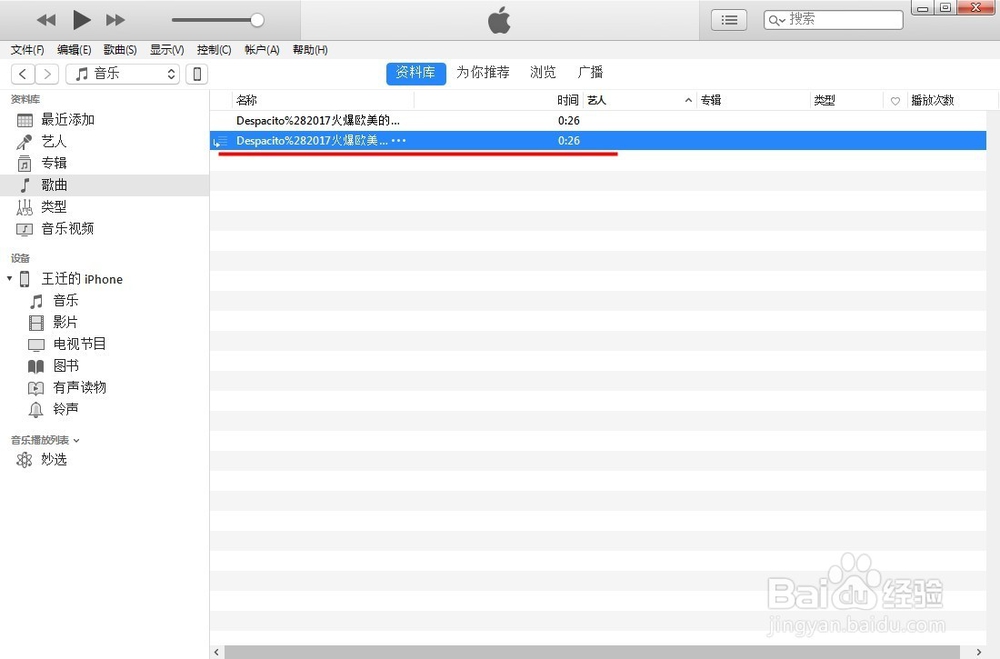Start playback with the play button
The height and width of the screenshot is (659, 1000).
(81, 20)
